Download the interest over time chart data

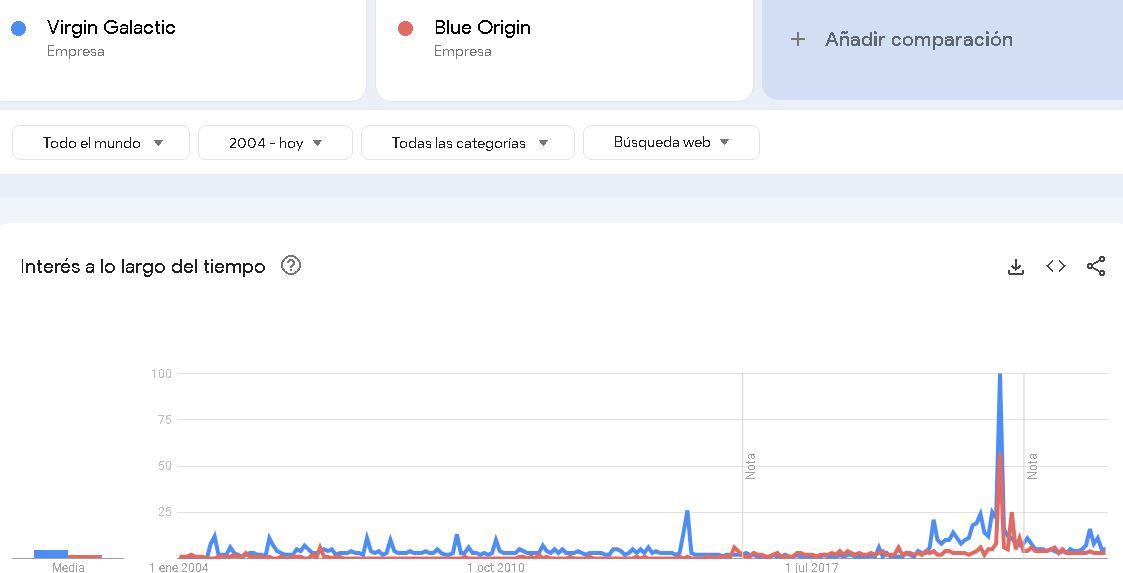(x=1016, y=267)
